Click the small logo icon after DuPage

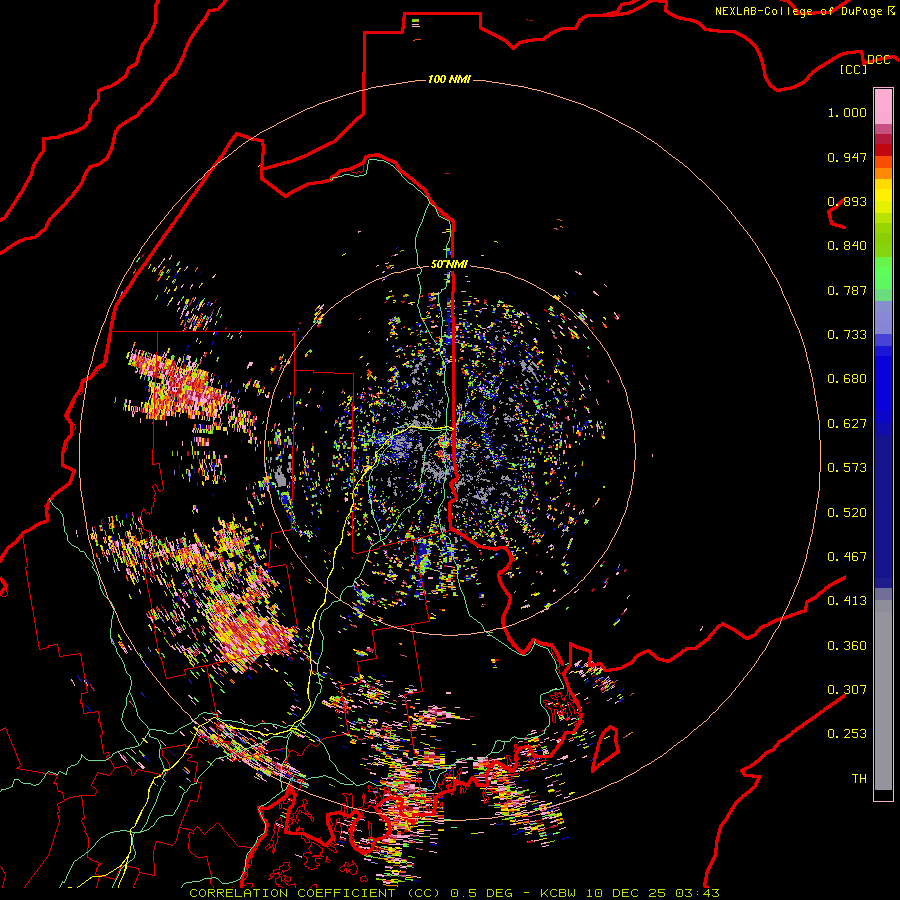891,11
